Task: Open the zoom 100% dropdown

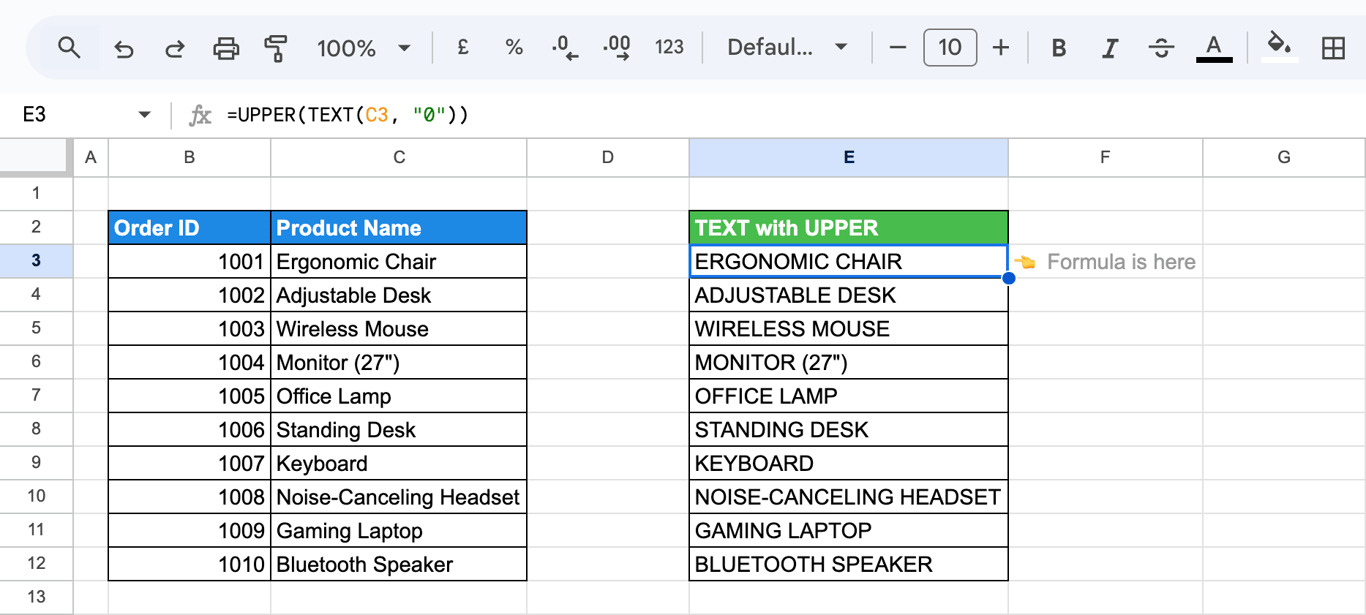Action: point(364,48)
